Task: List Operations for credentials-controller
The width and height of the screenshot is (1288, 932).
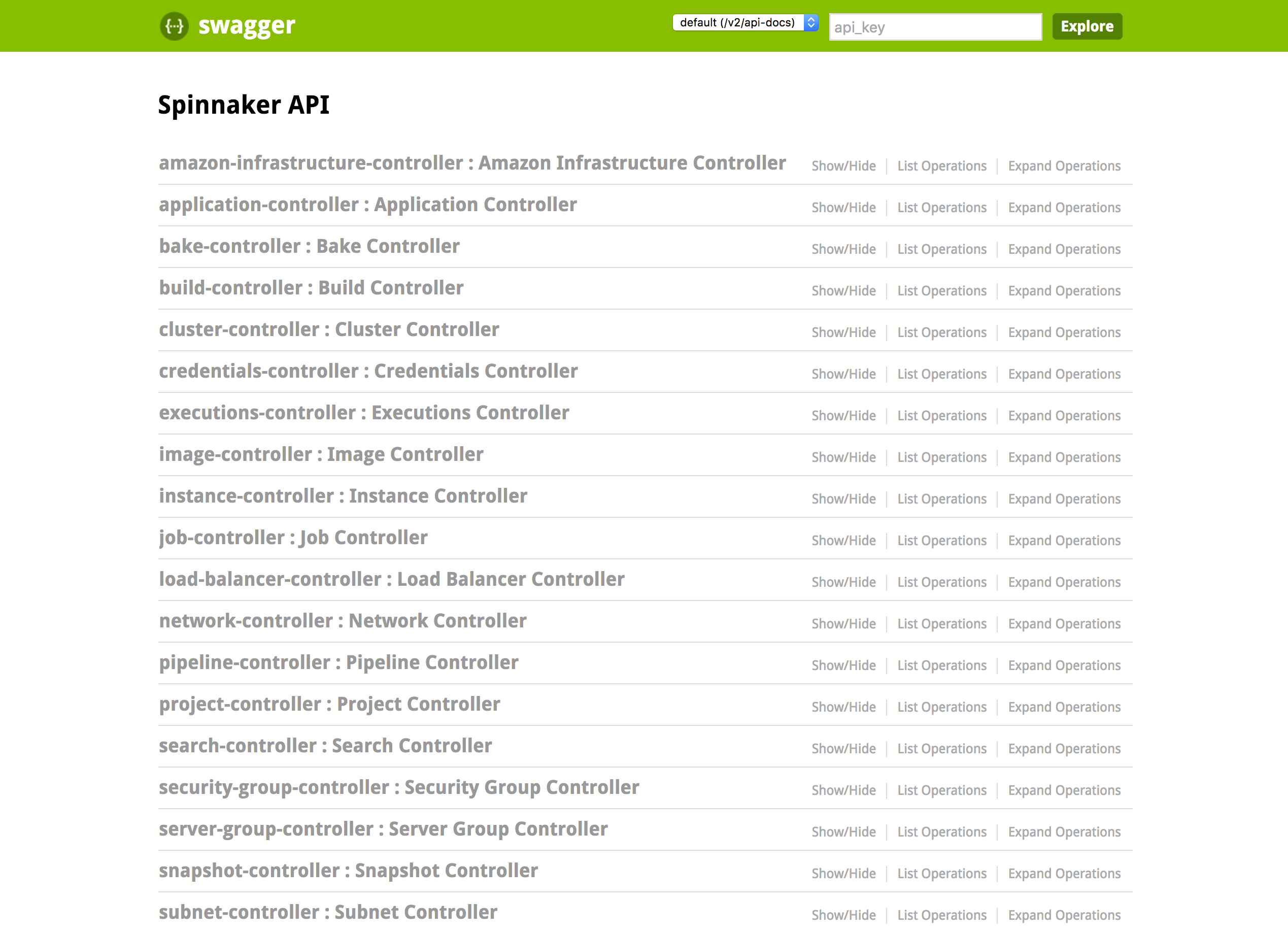Action: [941, 374]
